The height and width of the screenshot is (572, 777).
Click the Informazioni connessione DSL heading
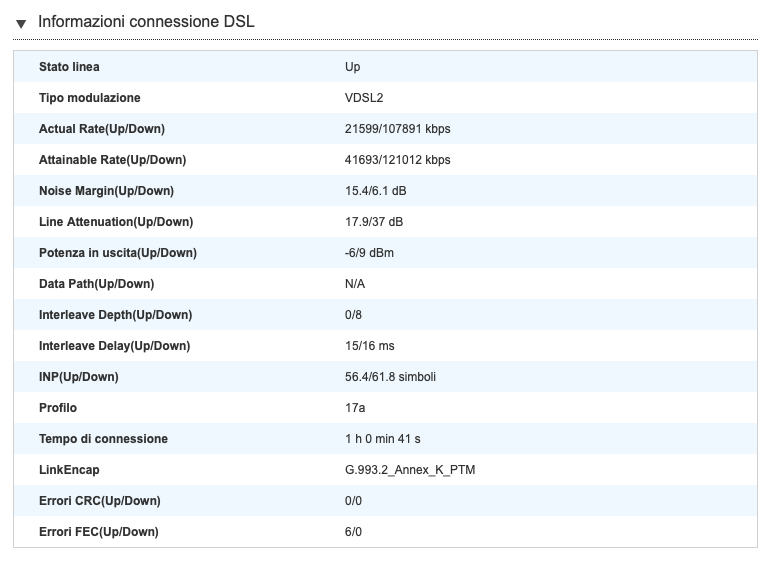click(x=146, y=22)
